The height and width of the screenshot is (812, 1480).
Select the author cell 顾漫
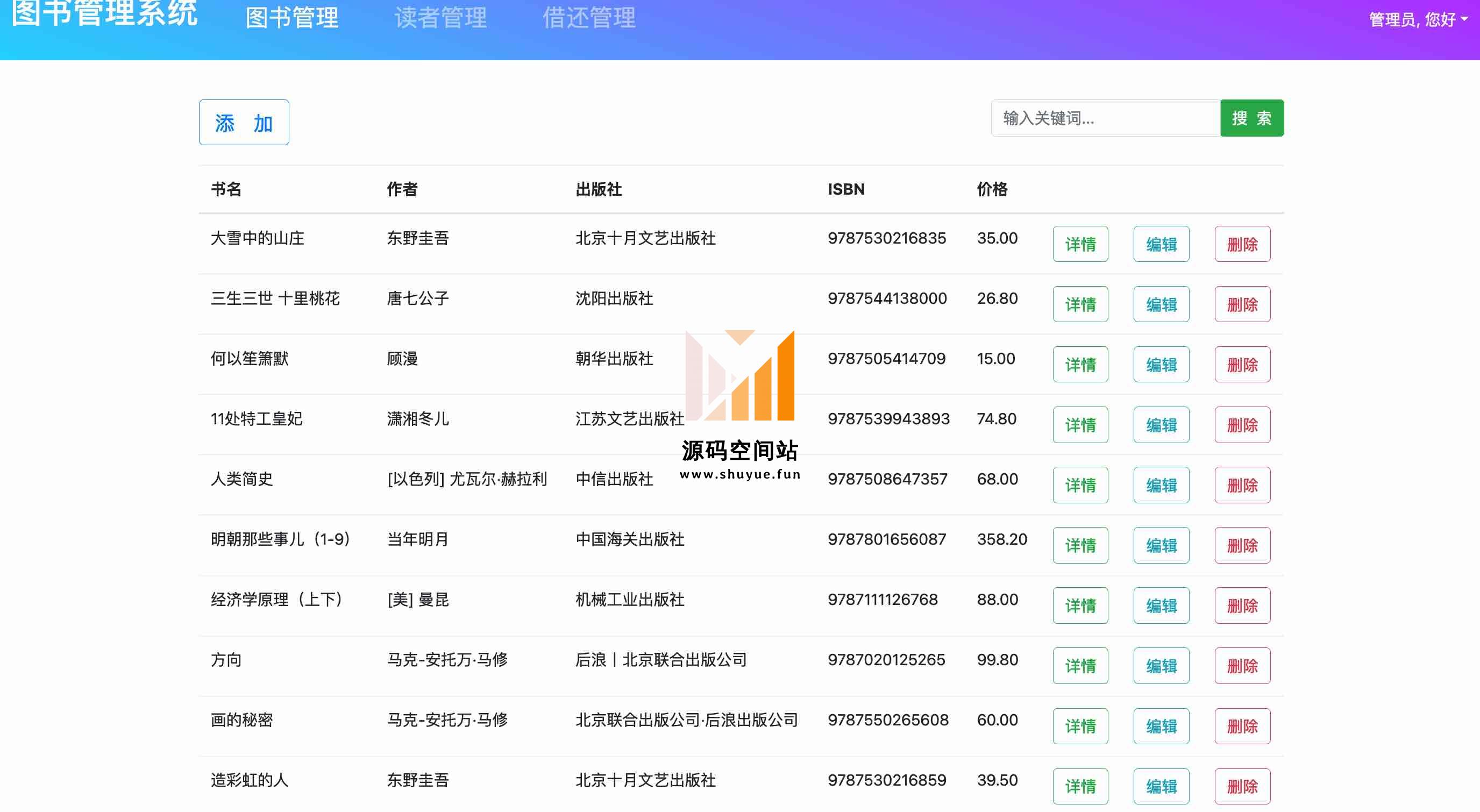[x=402, y=359]
